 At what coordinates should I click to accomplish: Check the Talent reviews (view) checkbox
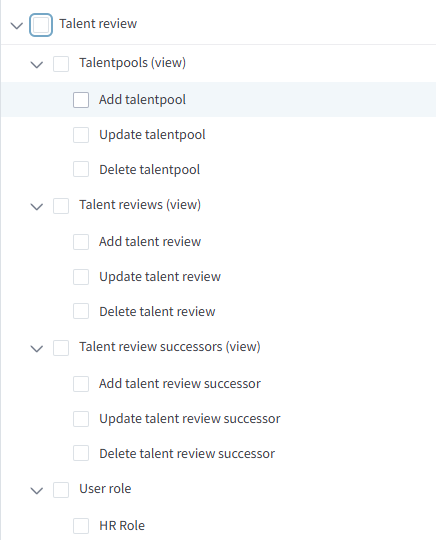[x=61, y=206]
